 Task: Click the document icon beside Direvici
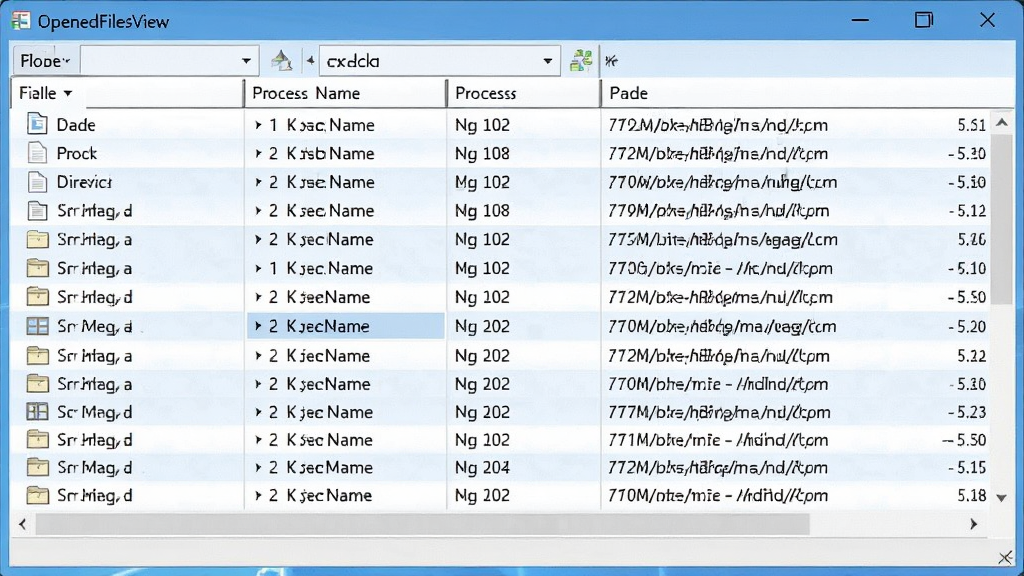tap(37, 182)
